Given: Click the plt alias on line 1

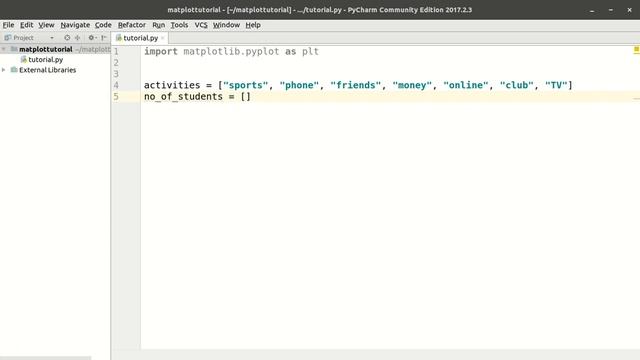Looking at the screenshot, I should pyautogui.click(x=310, y=51).
